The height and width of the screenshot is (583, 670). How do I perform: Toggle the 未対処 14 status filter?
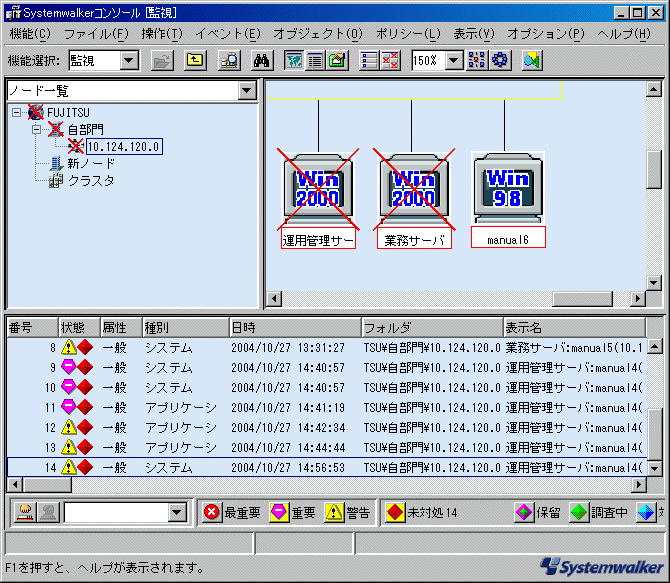coord(422,512)
